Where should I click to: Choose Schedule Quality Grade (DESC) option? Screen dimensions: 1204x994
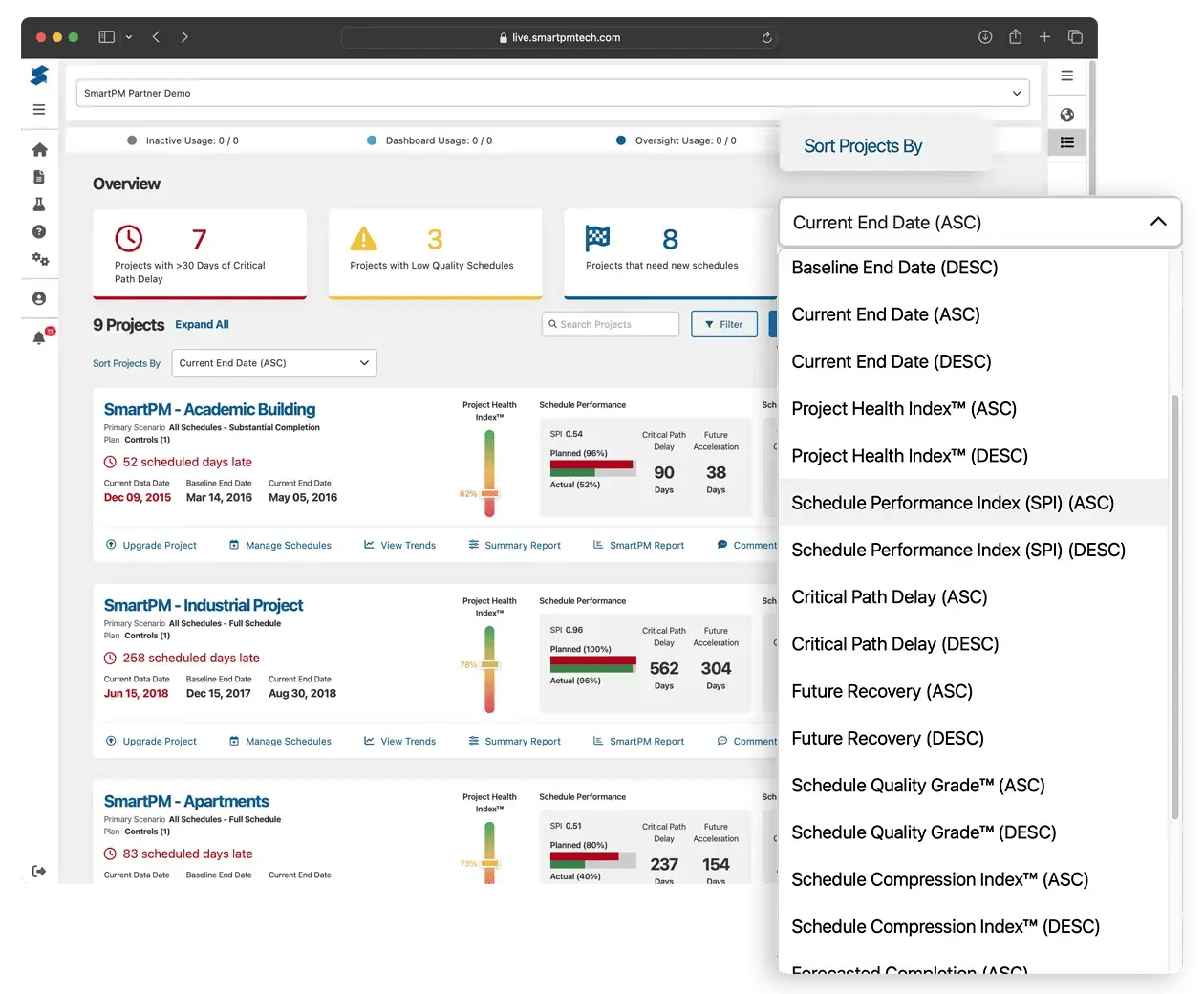974,832
